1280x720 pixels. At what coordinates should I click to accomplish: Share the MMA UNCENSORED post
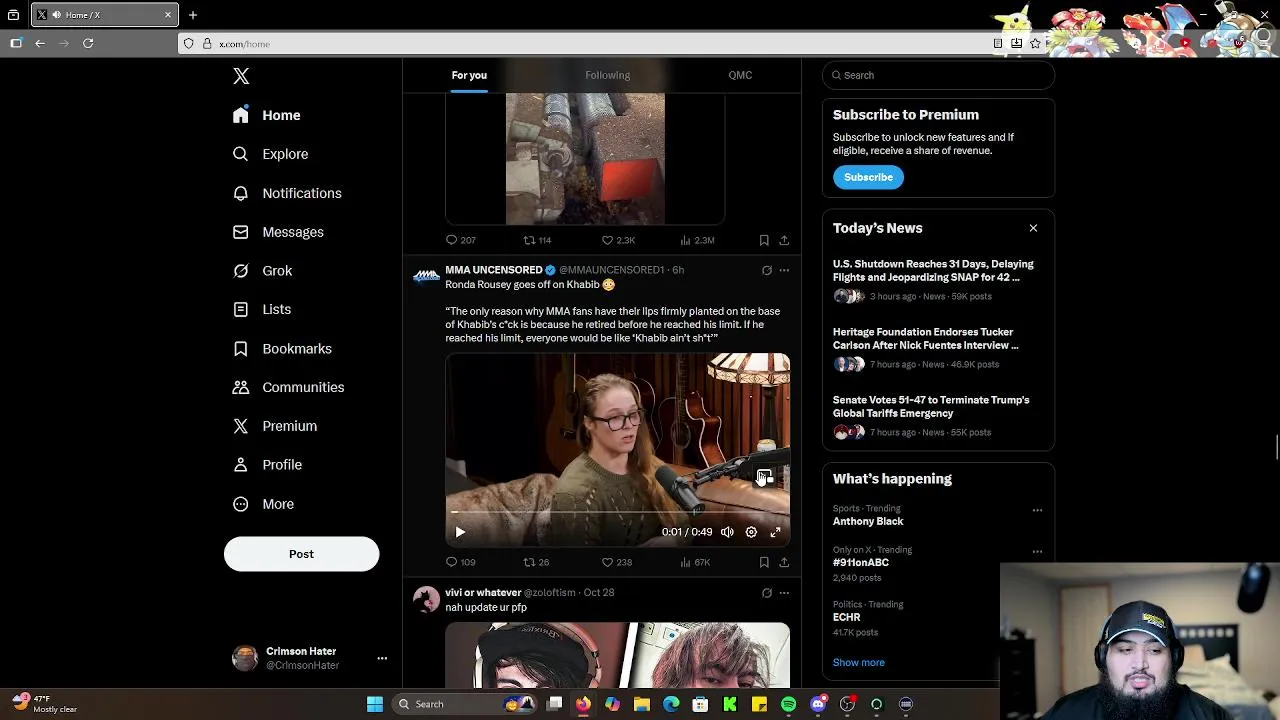(784, 562)
